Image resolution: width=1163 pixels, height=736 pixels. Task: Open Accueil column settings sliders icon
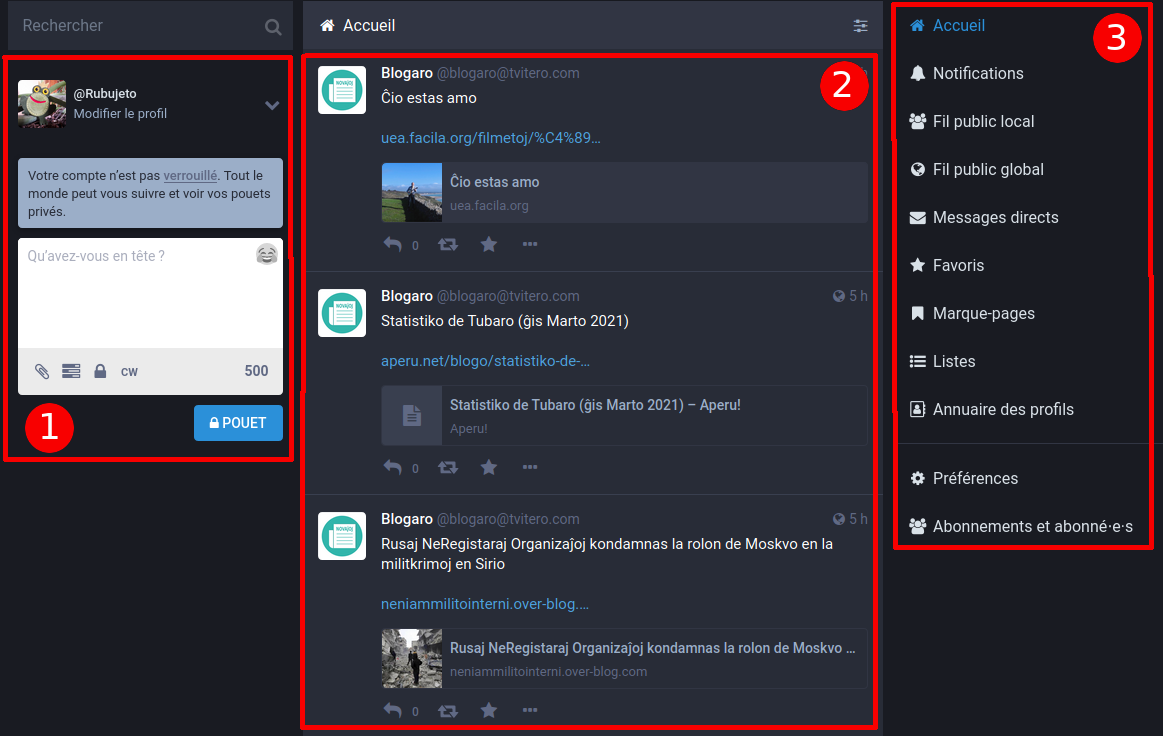point(860,26)
